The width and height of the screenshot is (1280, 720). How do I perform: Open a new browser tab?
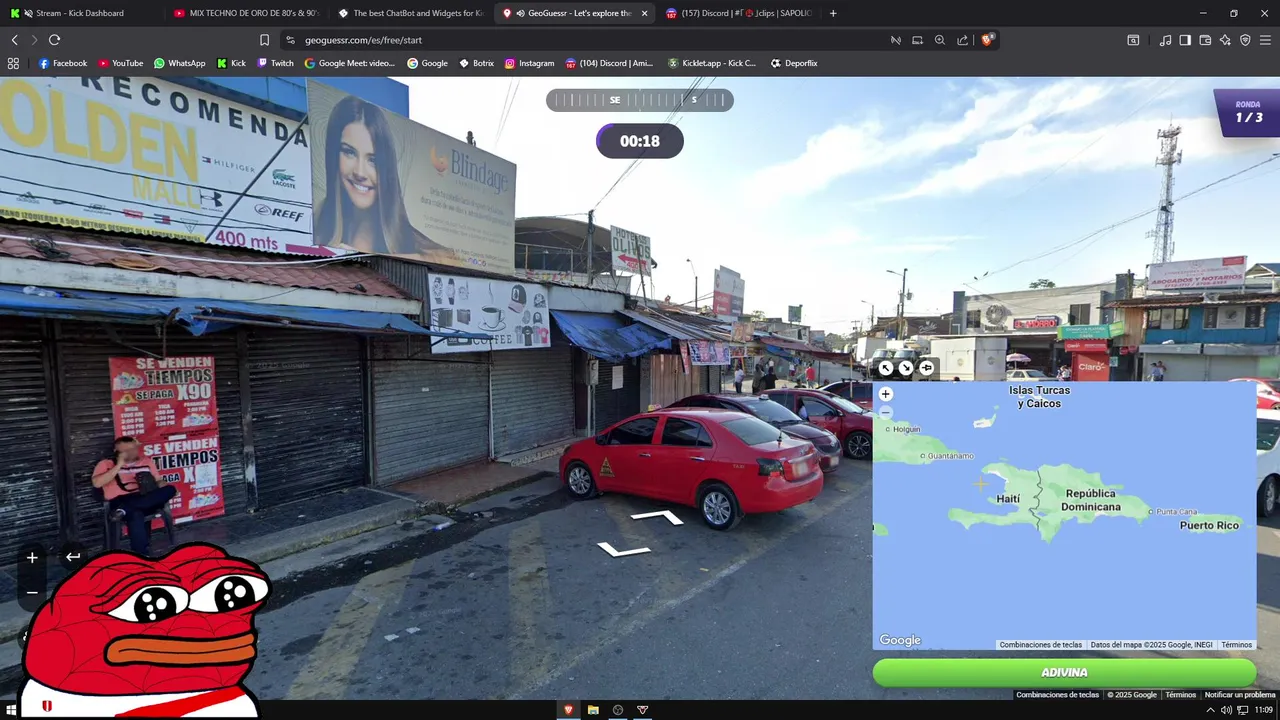833,13
